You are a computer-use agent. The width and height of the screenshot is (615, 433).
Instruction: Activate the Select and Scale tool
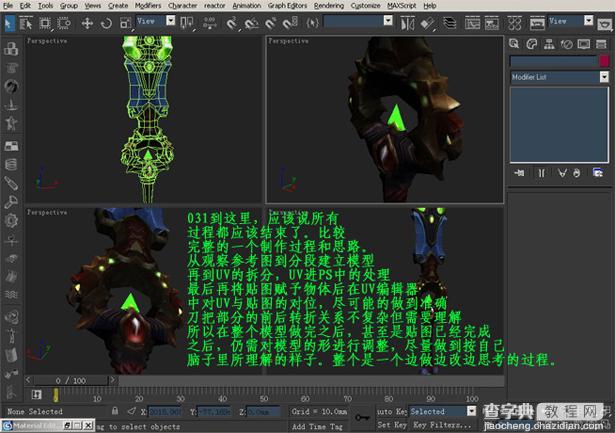point(125,24)
